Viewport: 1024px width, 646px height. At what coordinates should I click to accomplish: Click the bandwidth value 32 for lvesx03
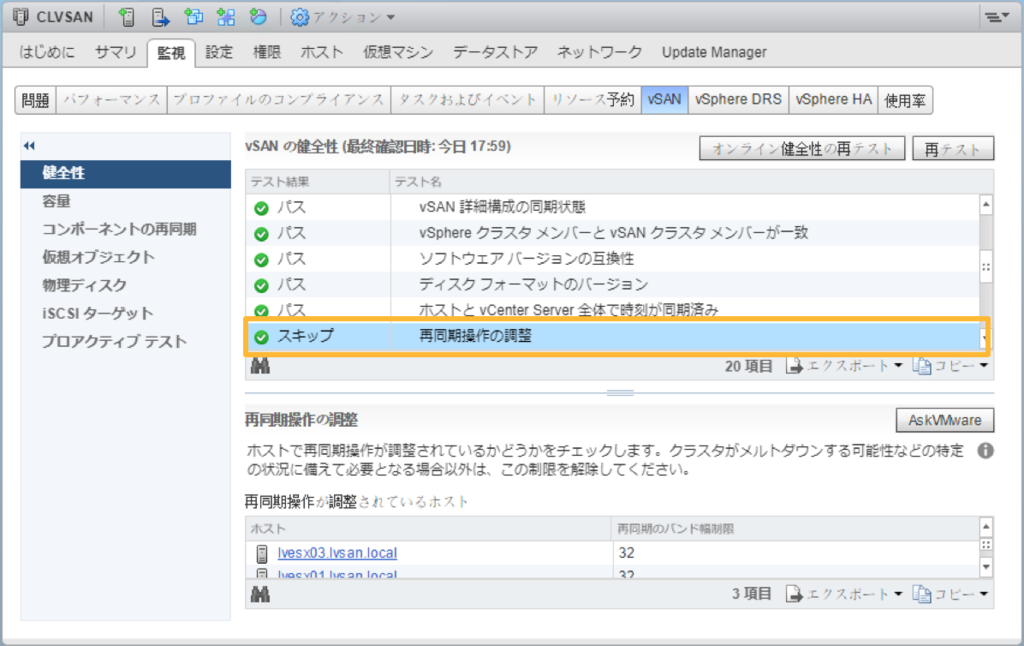626,553
